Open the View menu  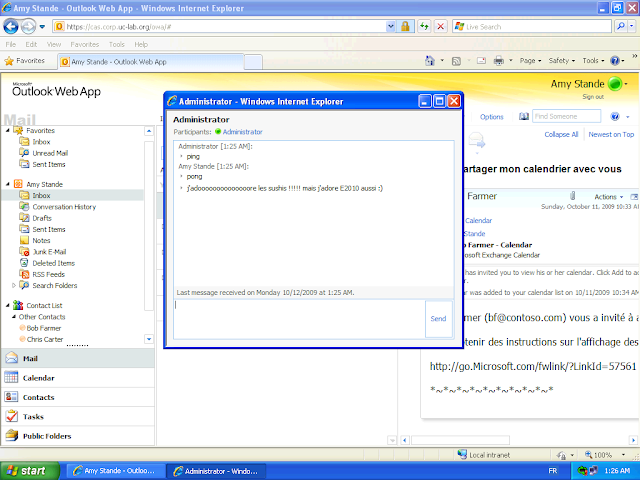point(53,44)
